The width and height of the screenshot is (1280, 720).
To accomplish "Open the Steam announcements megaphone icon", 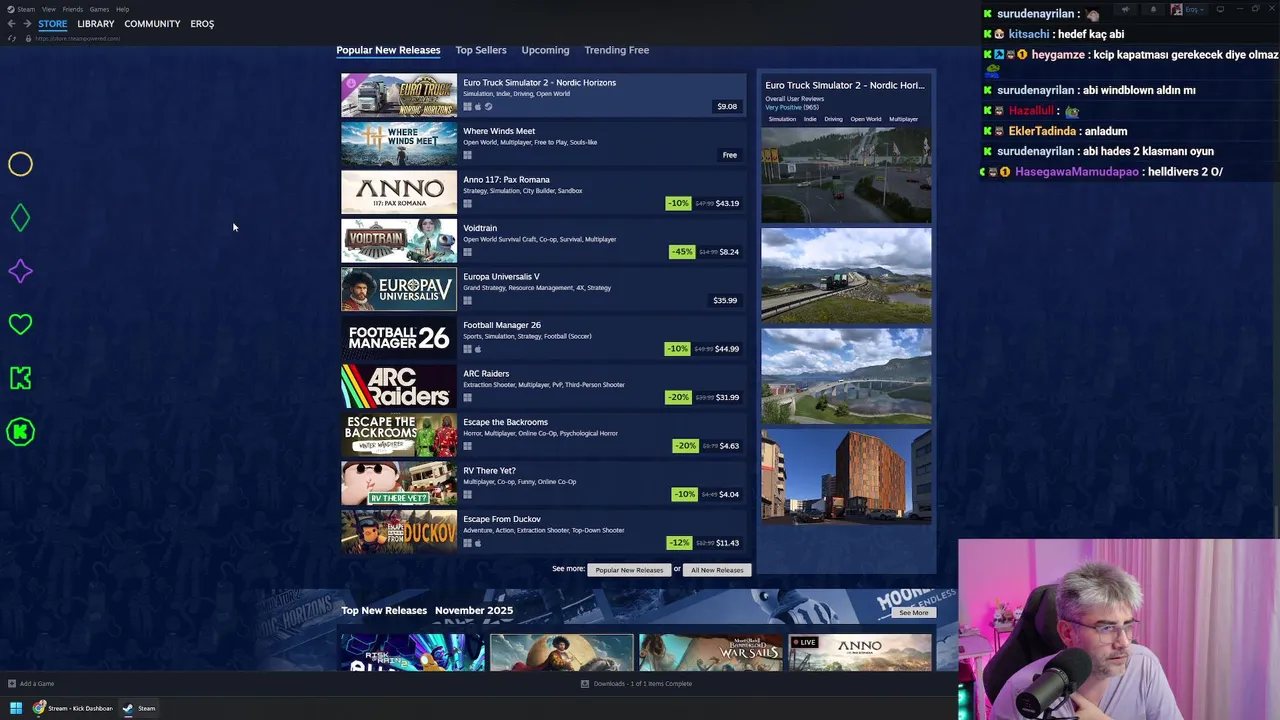I will pos(1125,9).
